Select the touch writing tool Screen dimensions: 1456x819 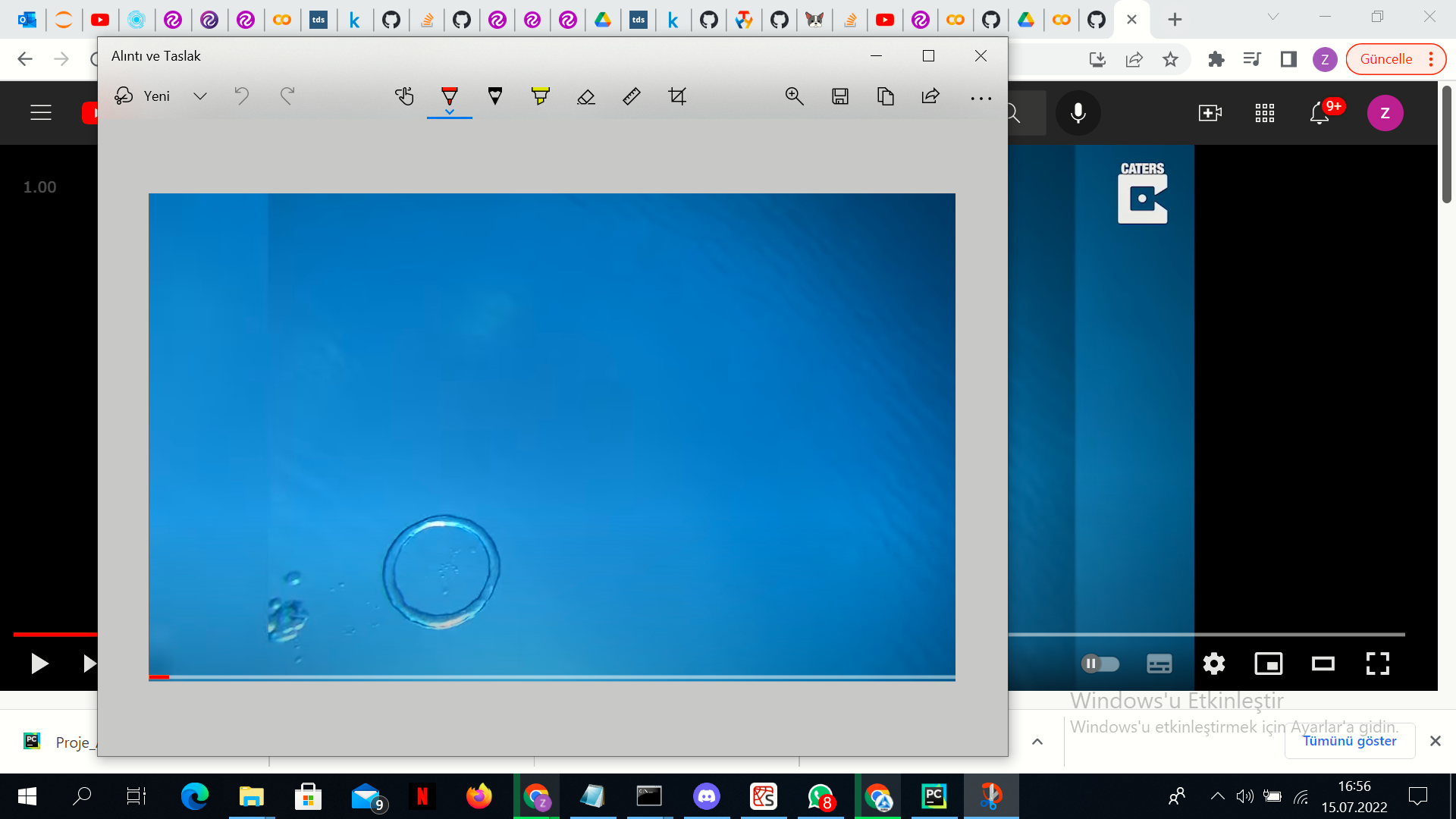[404, 96]
